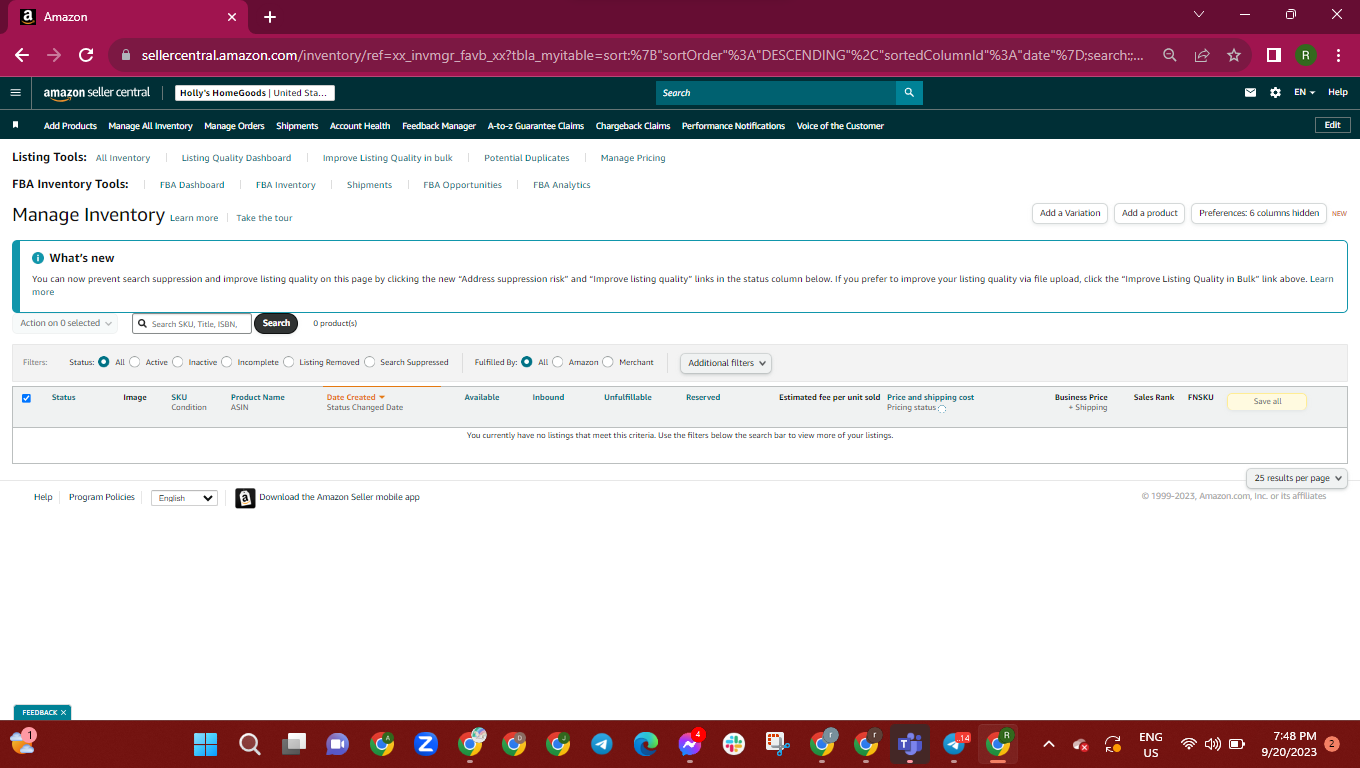Open EN language dropdown in header
Image resolution: width=1360 pixels, height=768 pixels.
coord(1304,93)
